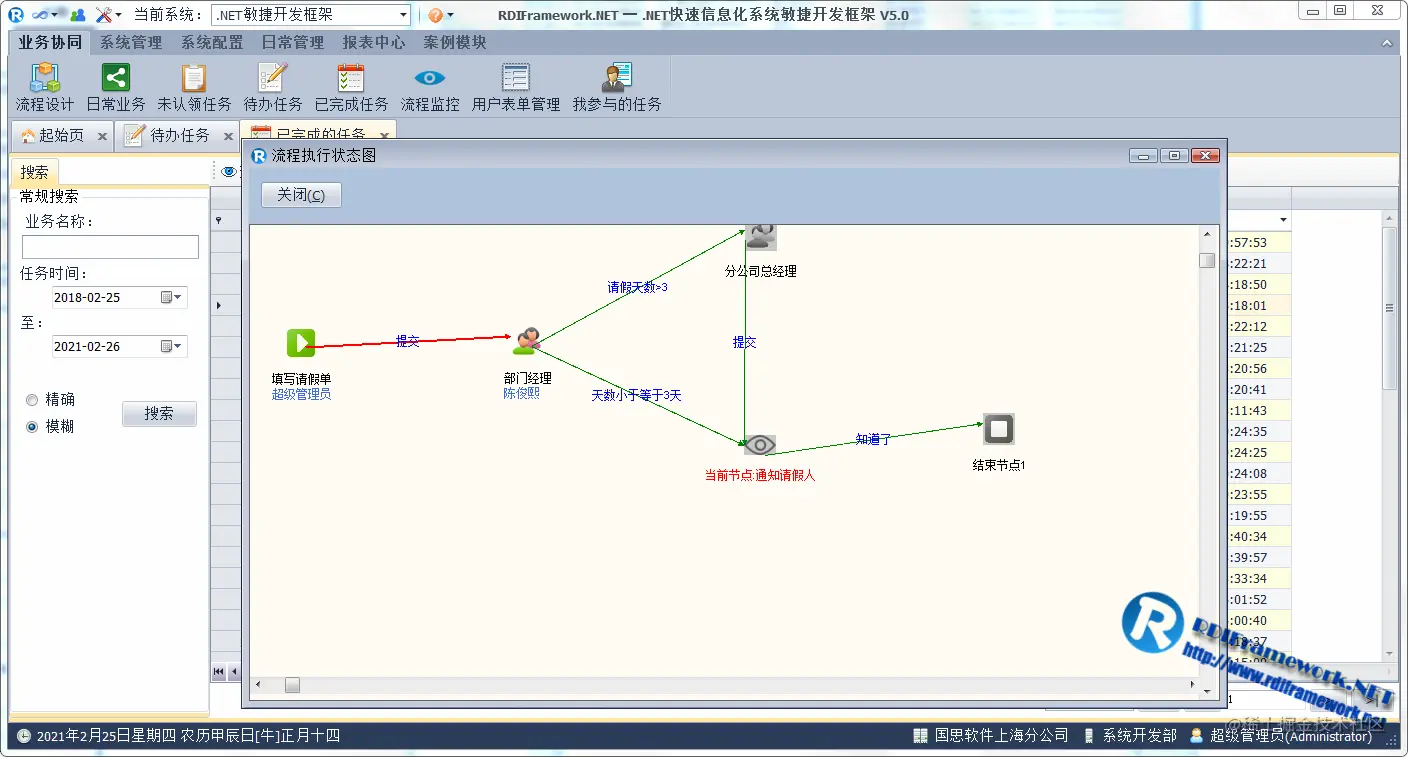The image size is (1408, 757).
Task: Click the 关闭(C) button
Action: [x=301, y=195]
